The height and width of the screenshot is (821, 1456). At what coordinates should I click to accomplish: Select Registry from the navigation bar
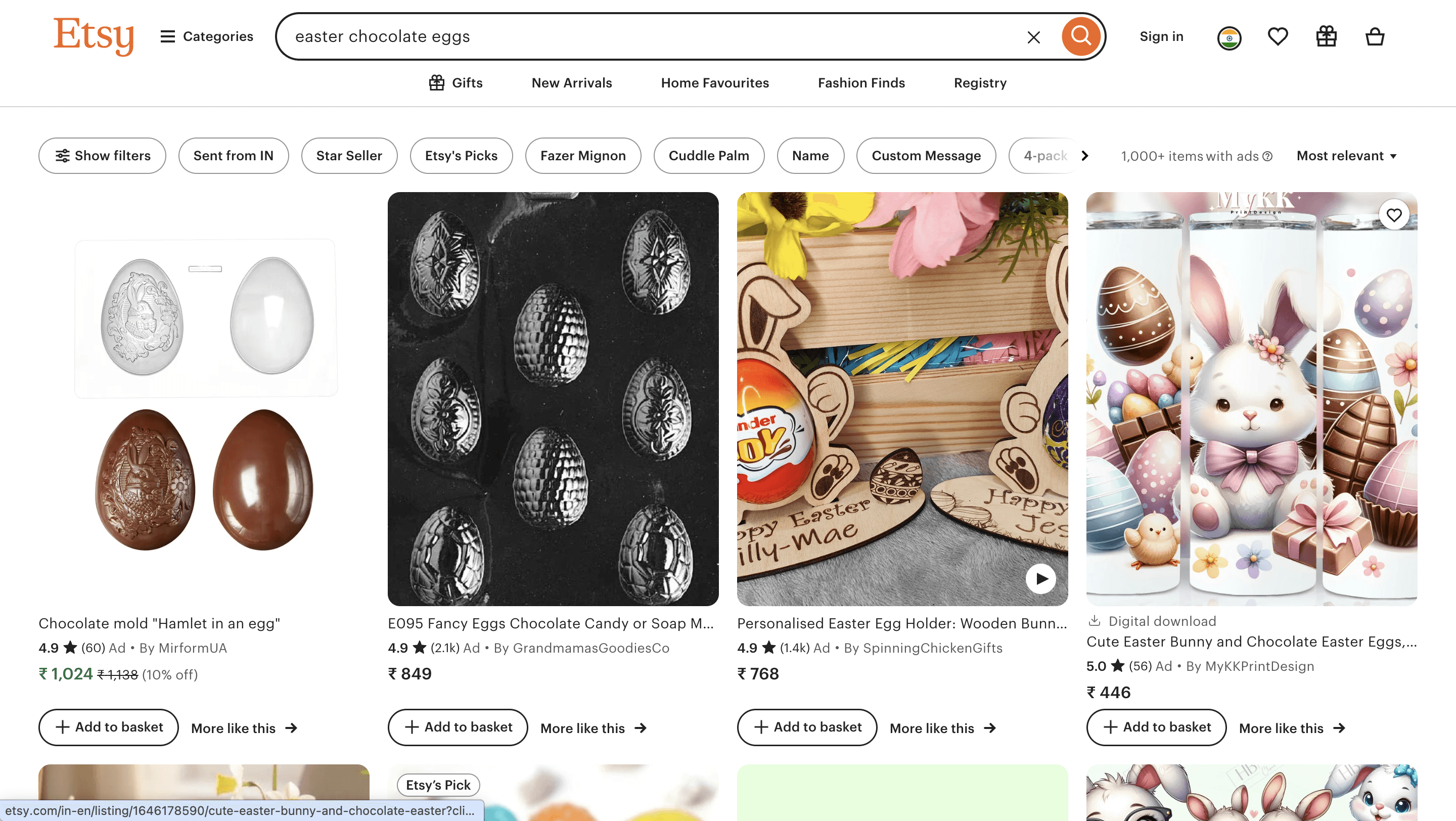pos(980,82)
